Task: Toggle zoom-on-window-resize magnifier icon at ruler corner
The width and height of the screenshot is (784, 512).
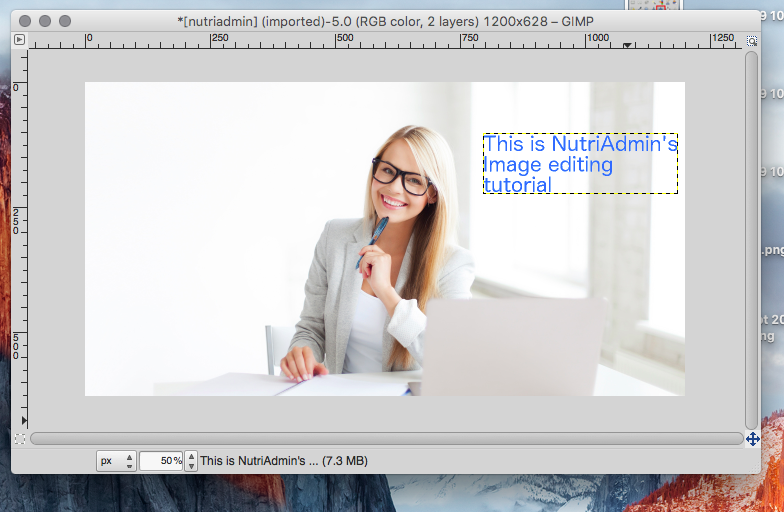Action: (752, 40)
